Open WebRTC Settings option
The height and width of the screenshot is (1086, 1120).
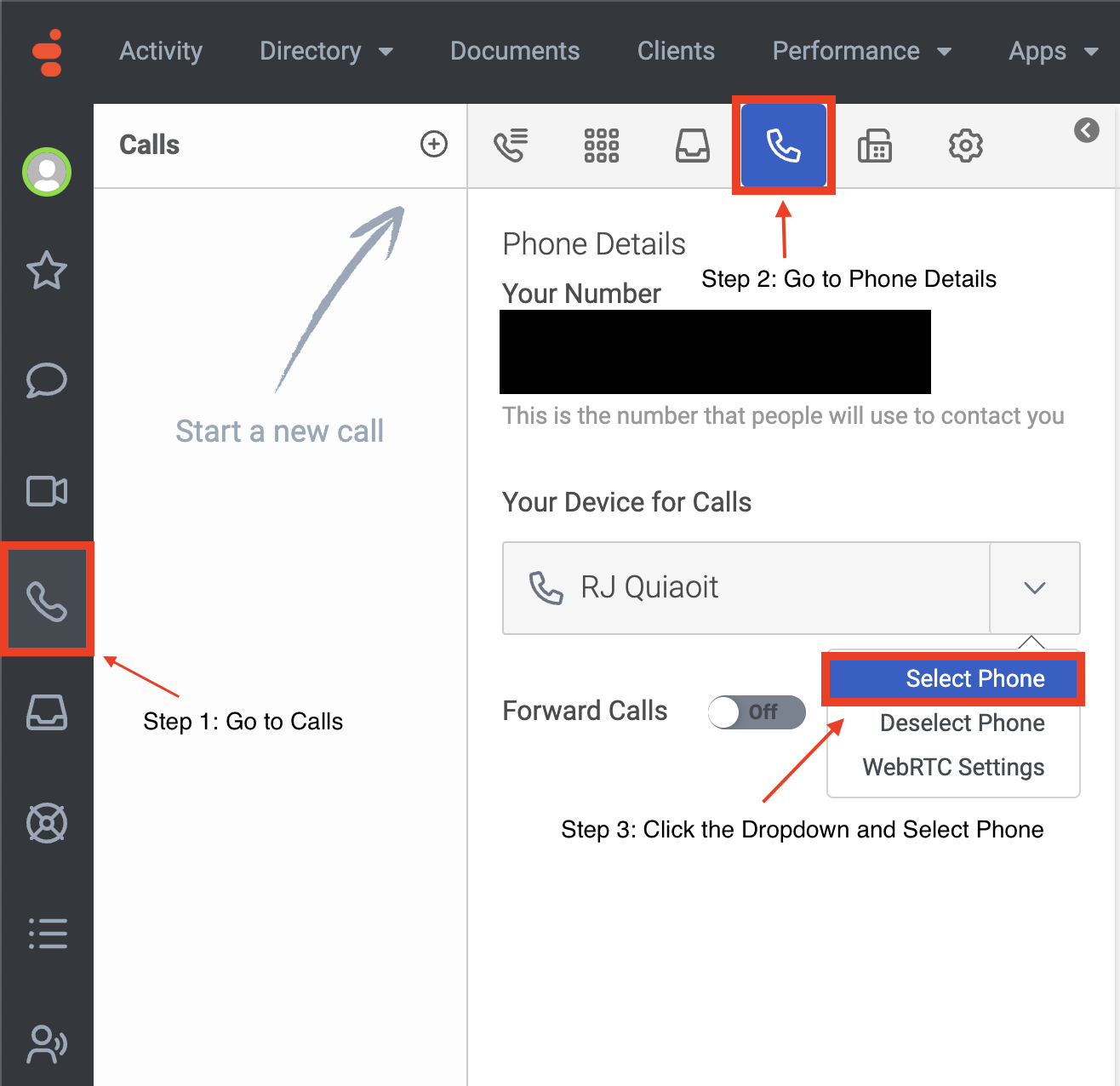click(953, 767)
